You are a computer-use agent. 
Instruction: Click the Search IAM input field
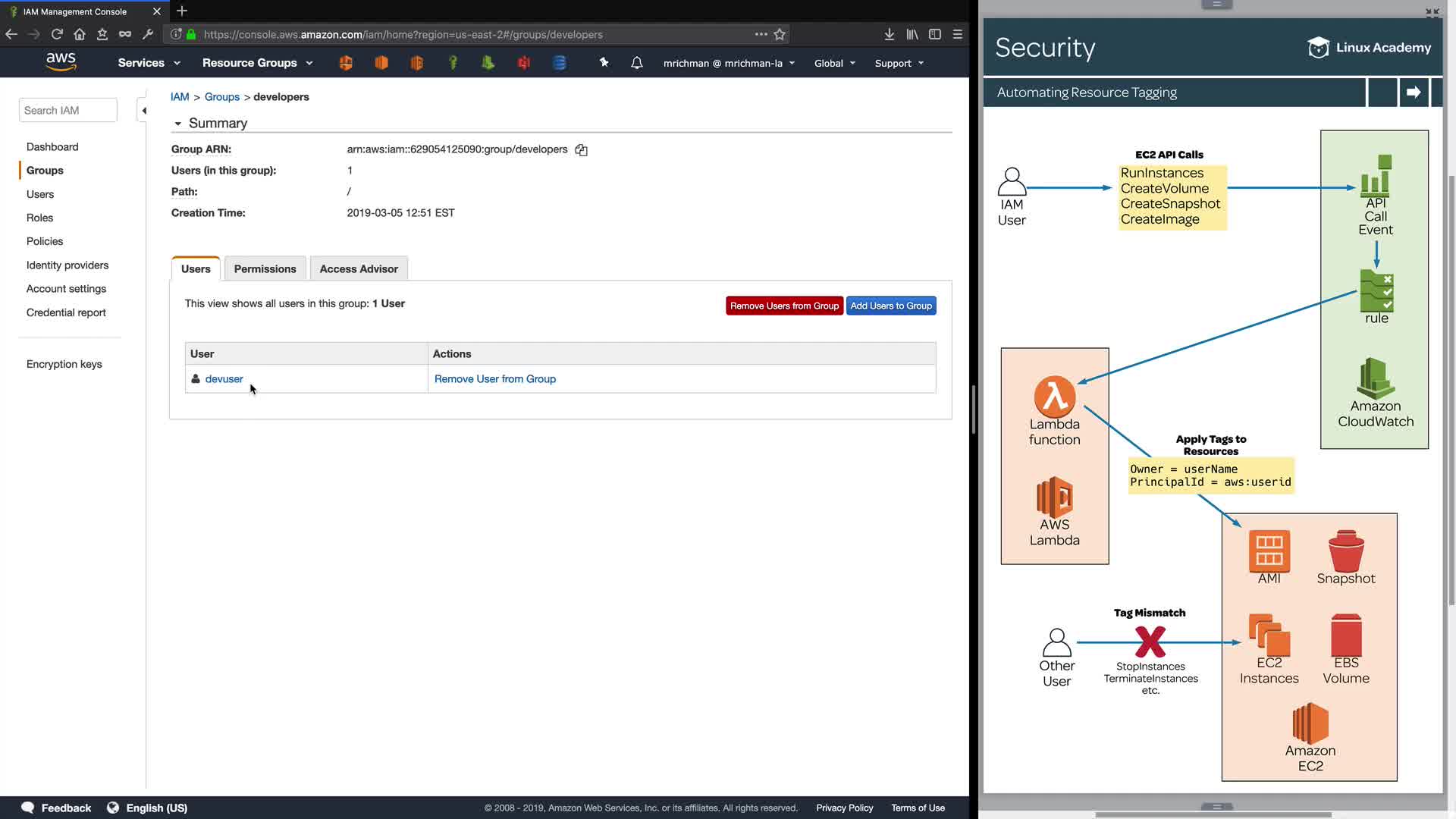click(67, 111)
